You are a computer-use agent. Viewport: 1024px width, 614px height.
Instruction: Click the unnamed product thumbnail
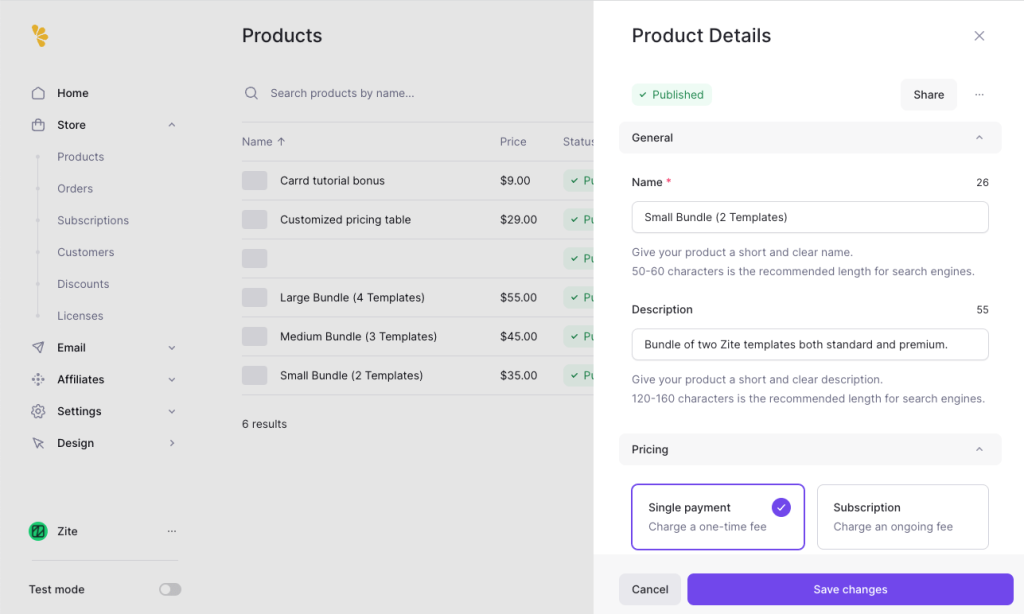pyautogui.click(x=255, y=259)
